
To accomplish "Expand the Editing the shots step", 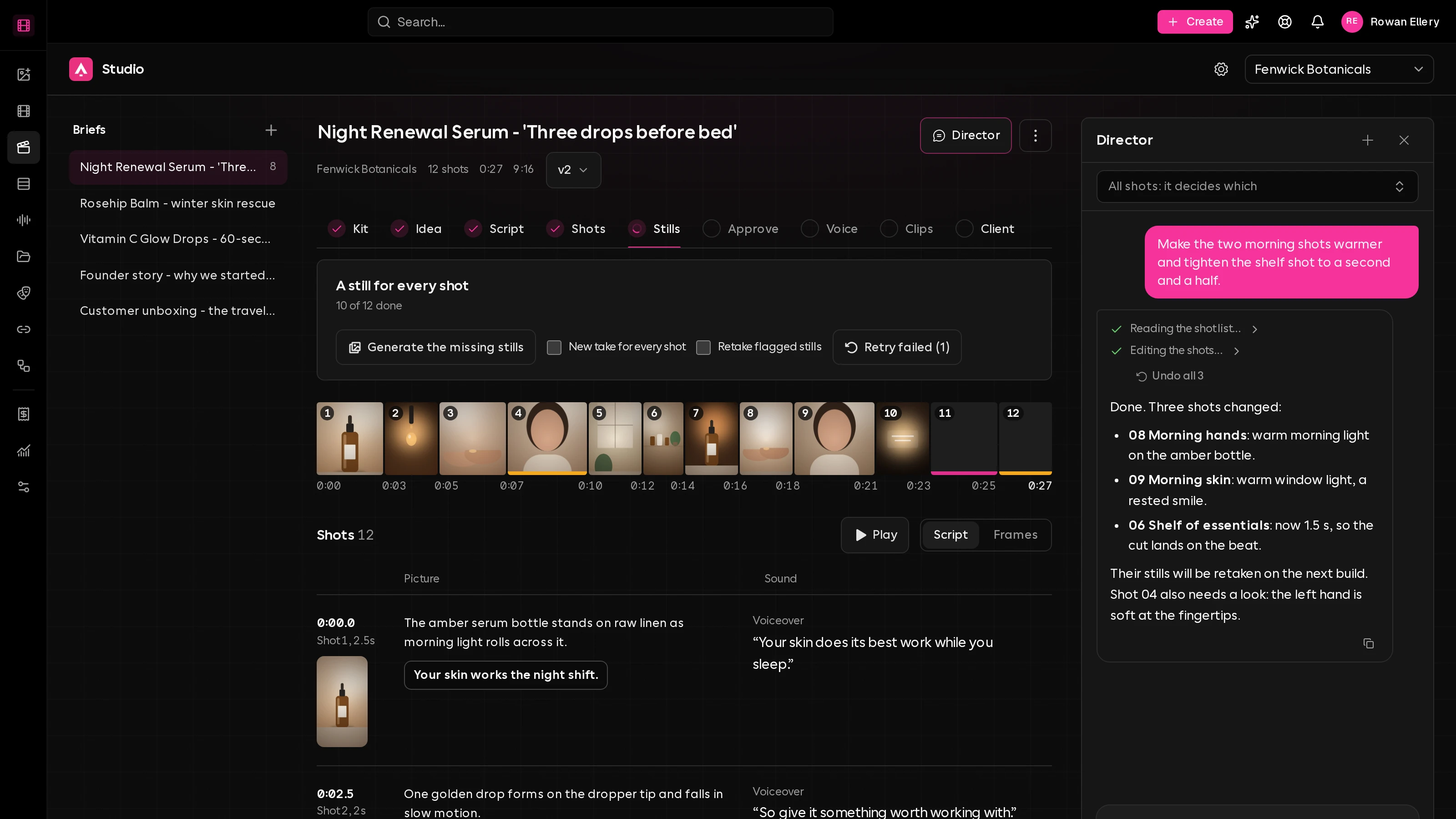I will [1175, 350].
